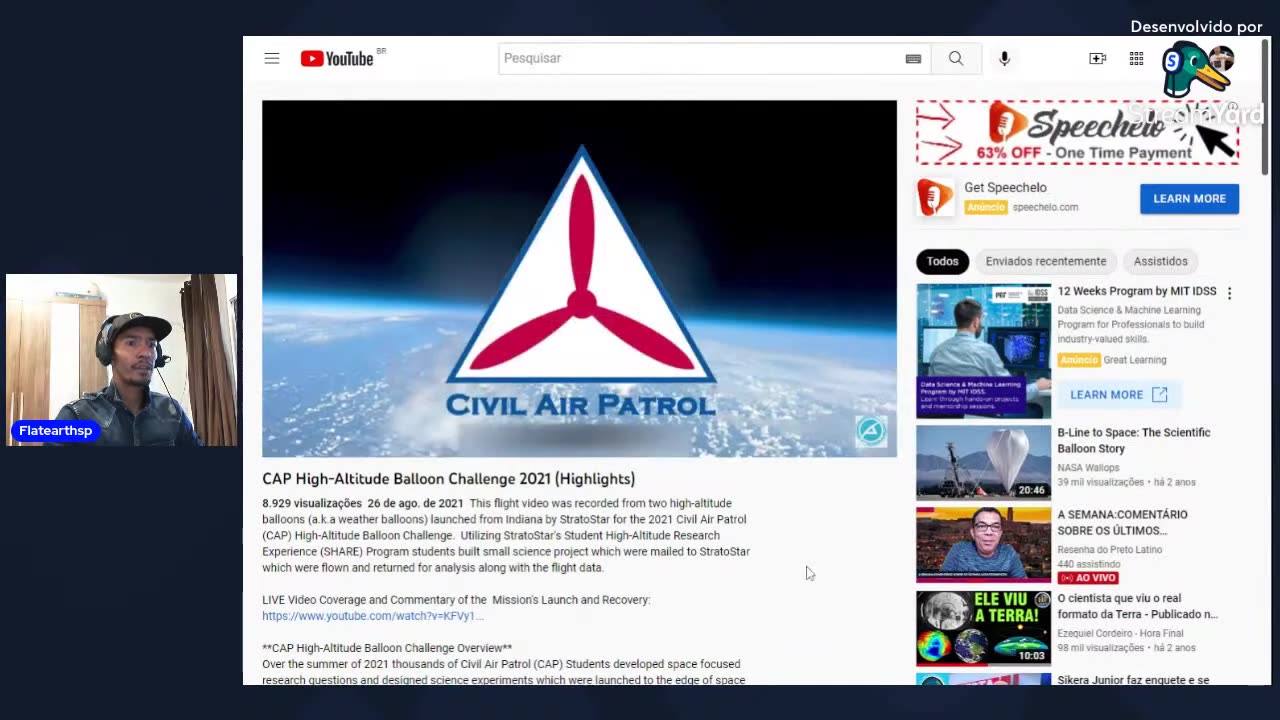Open A SEMANA live stream thumbnail

pyautogui.click(x=983, y=545)
